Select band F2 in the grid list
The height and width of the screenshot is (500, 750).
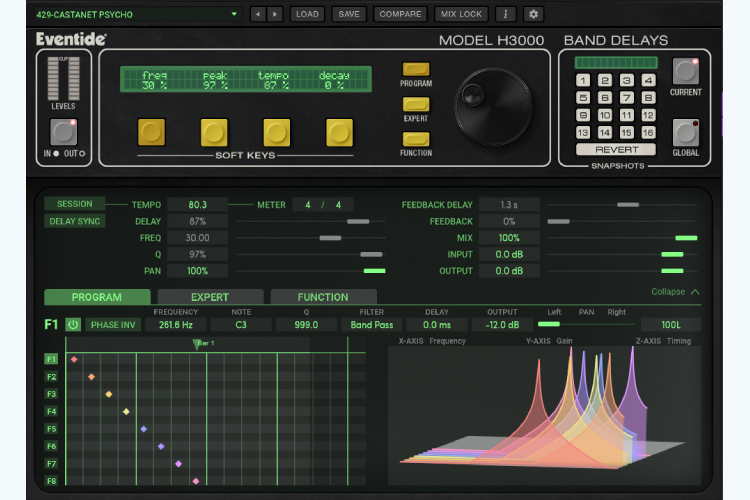click(51, 377)
